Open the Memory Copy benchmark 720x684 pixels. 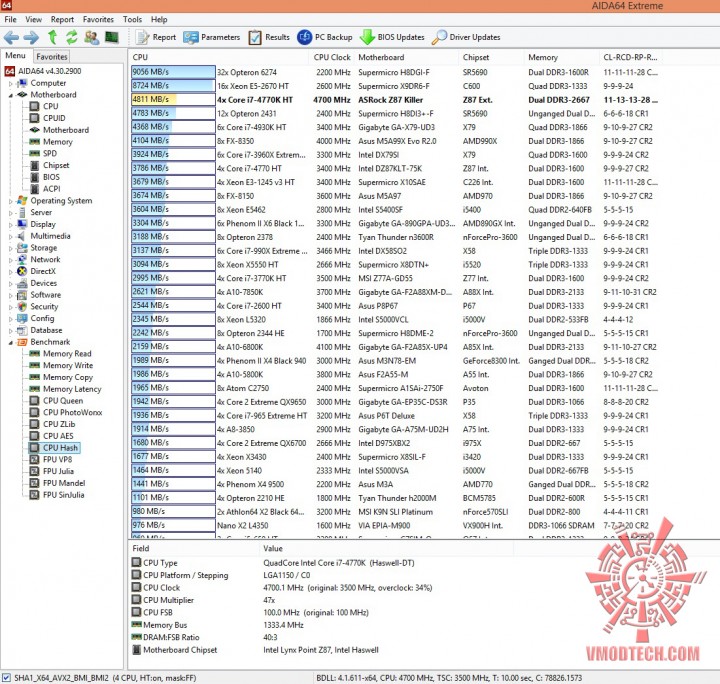(x=68, y=377)
